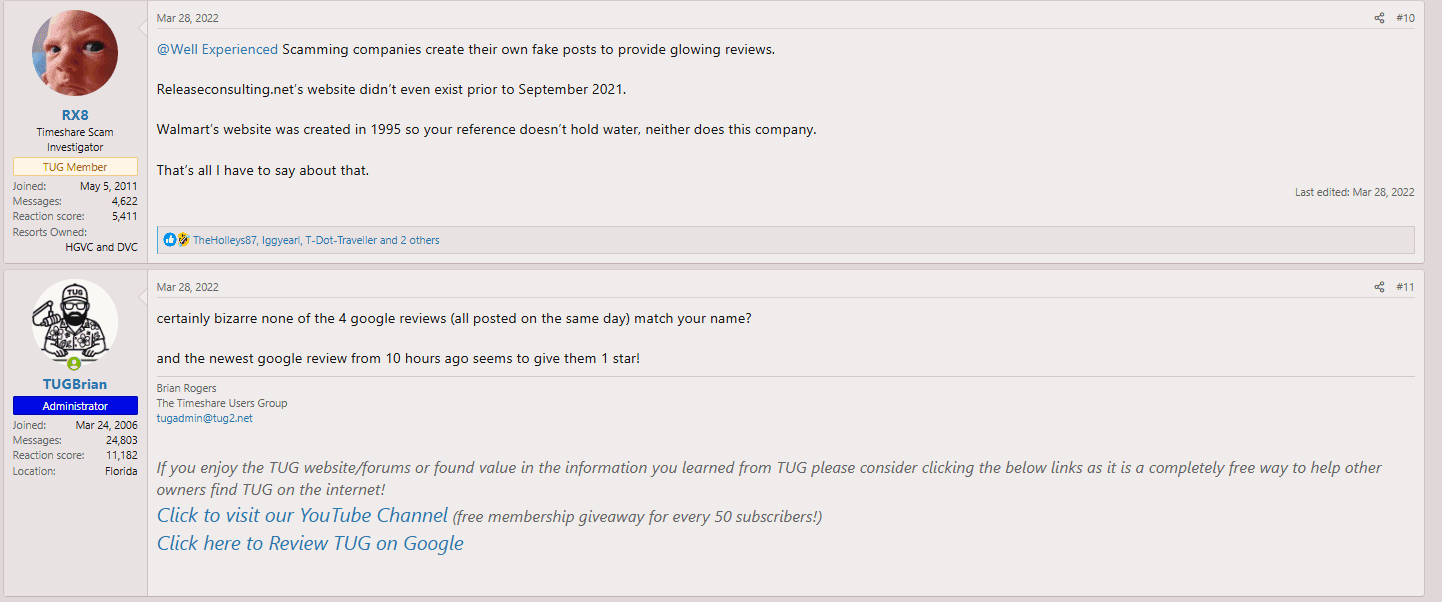This screenshot has width=1442, height=602.
Task: Click the Administrator badge under TUGBrian
Action: 75,406
